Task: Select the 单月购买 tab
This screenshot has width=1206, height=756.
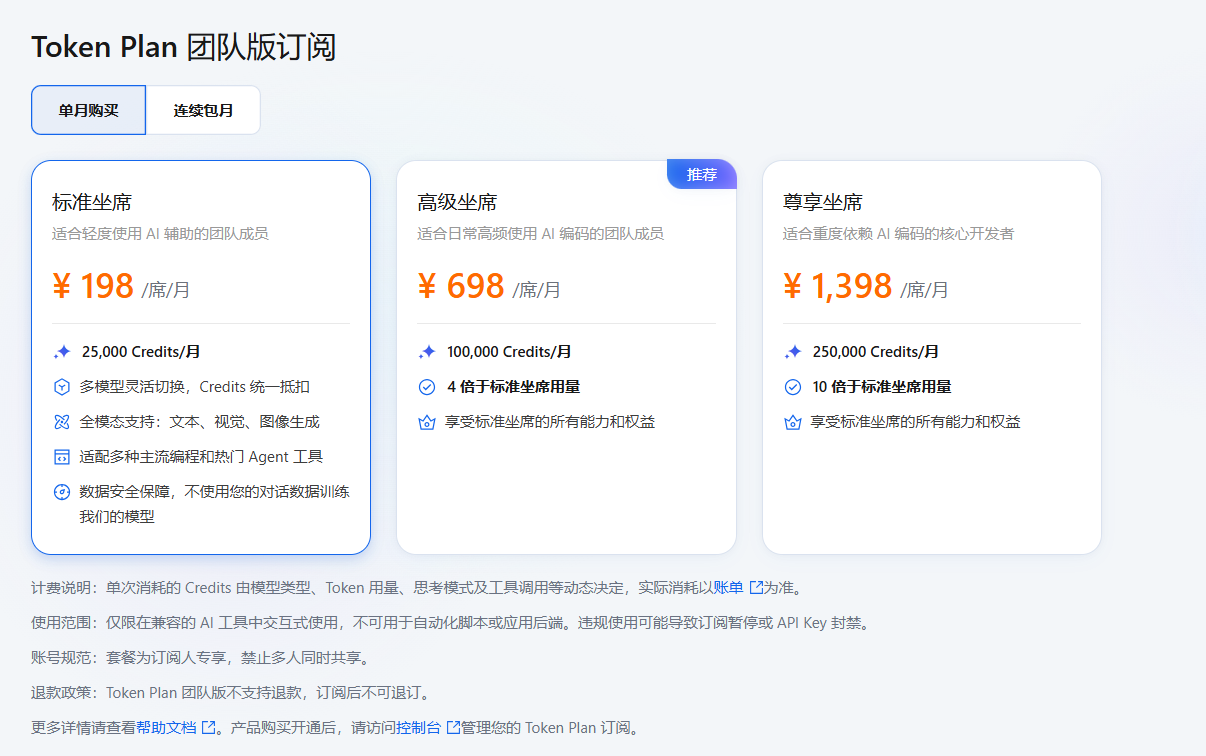Action: click(89, 110)
